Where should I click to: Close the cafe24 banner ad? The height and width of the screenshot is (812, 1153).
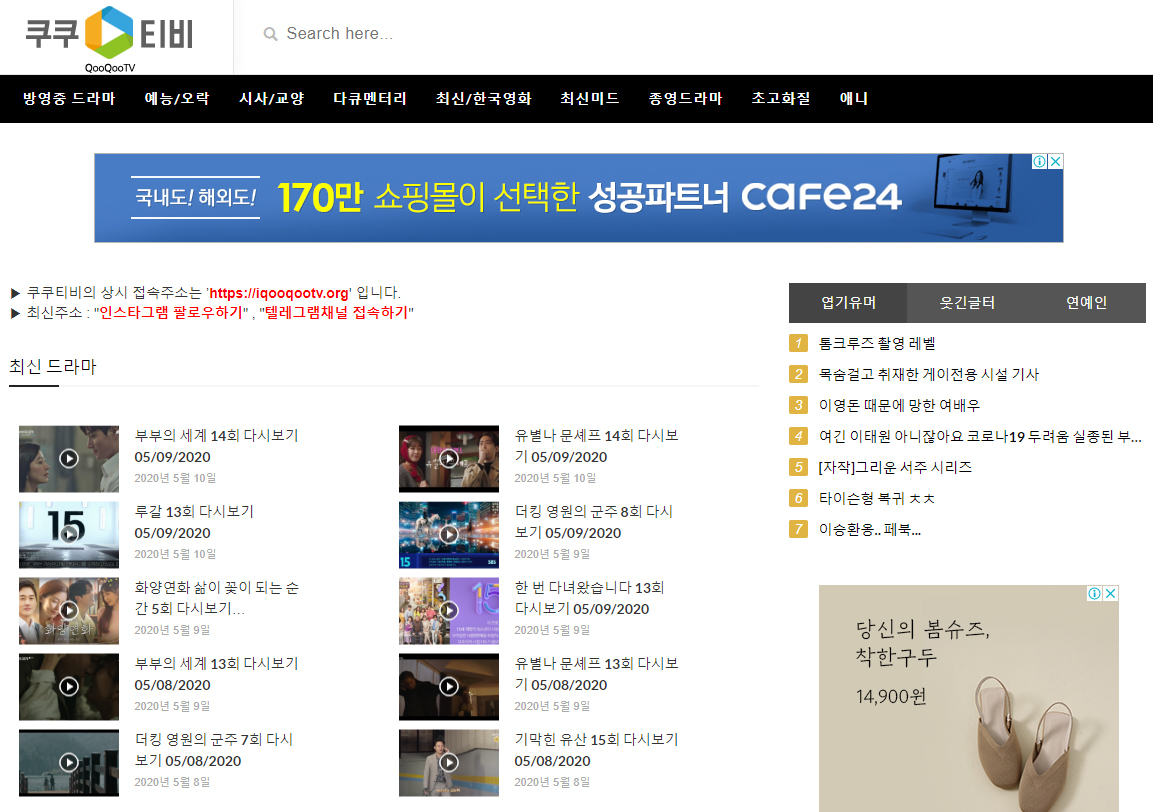1056,161
